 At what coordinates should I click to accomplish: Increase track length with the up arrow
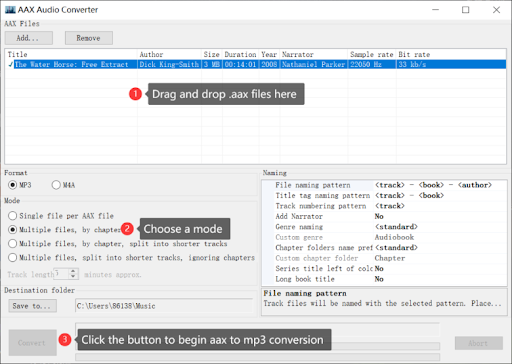point(73,271)
